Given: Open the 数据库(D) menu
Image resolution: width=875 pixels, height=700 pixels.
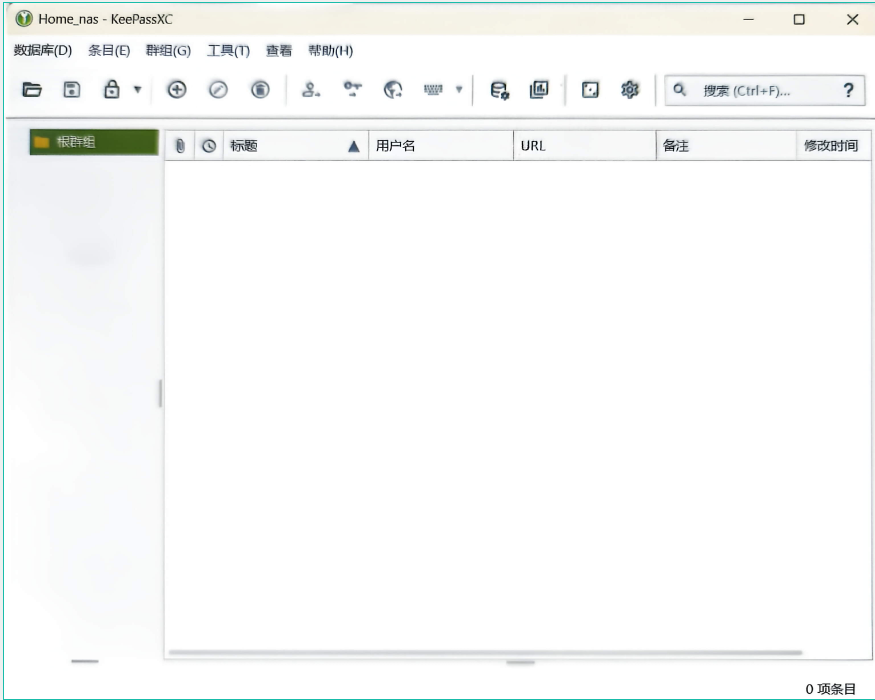Looking at the screenshot, I should (x=43, y=51).
